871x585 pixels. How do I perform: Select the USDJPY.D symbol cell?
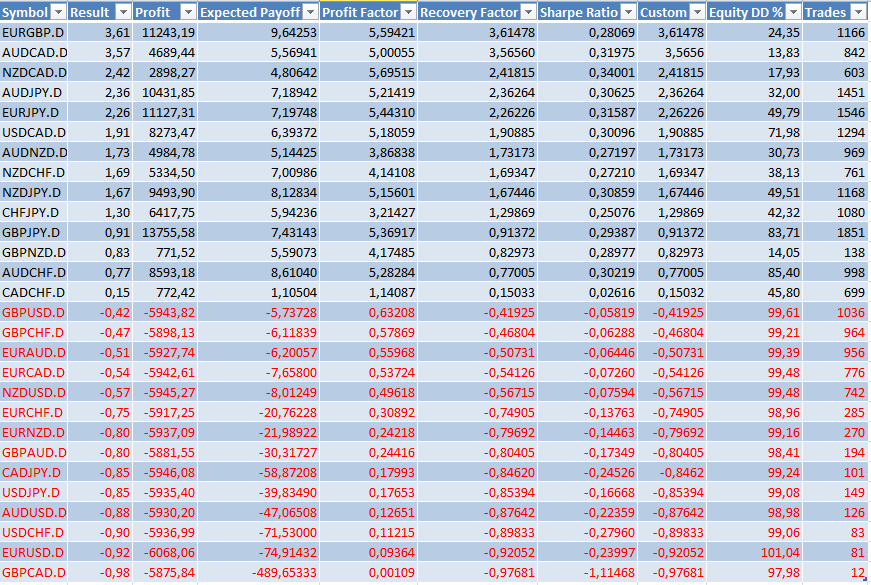point(33,493)
